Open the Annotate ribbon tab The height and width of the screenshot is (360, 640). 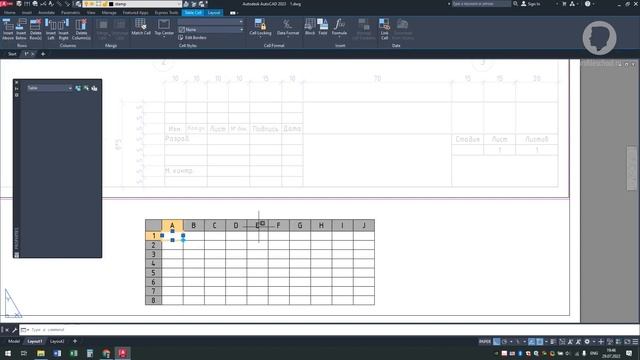click(46, 13)
